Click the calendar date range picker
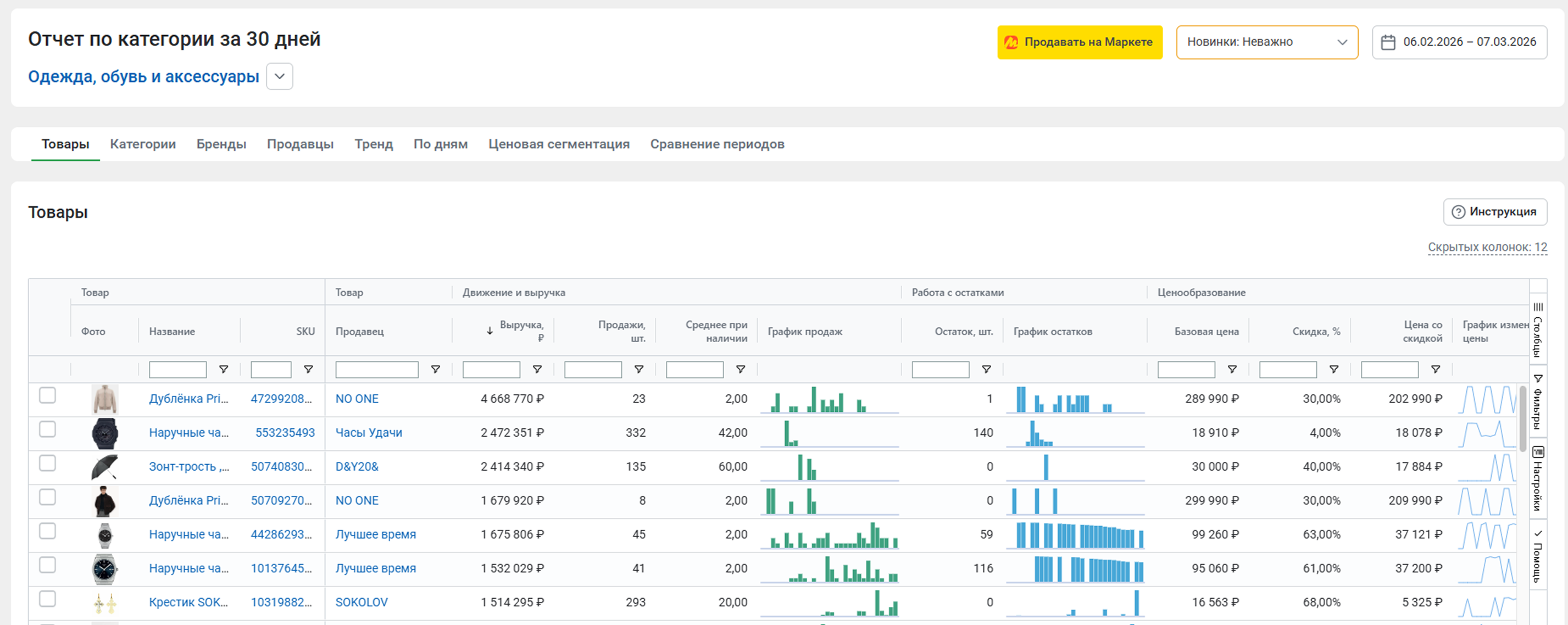 [1459, 42]
